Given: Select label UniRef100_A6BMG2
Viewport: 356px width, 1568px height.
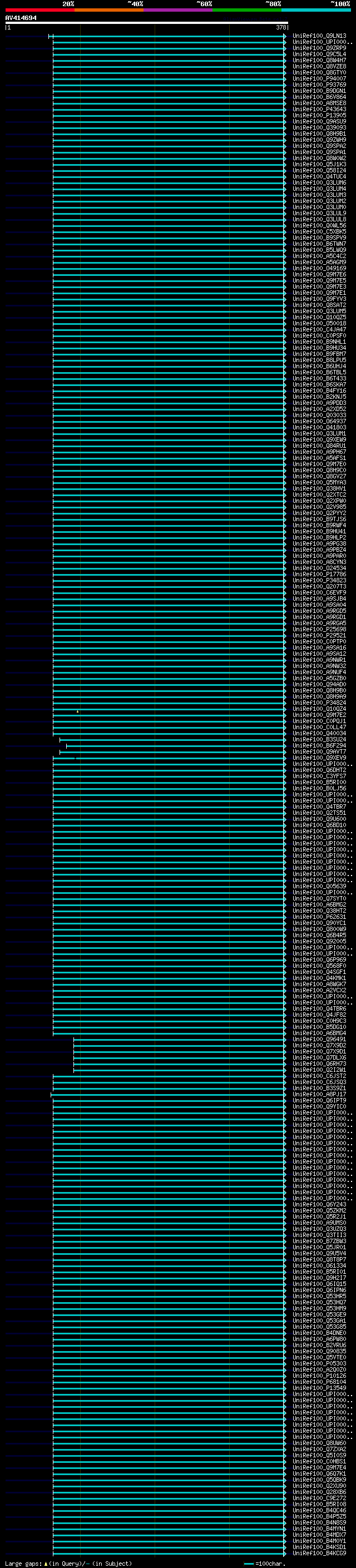Looking at the screenshot, I should coord(319,904).
